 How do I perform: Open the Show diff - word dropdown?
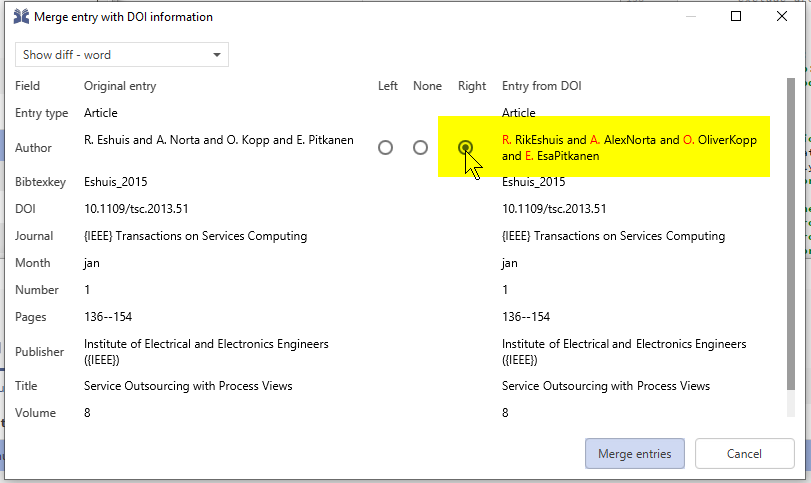pos(122,55)
